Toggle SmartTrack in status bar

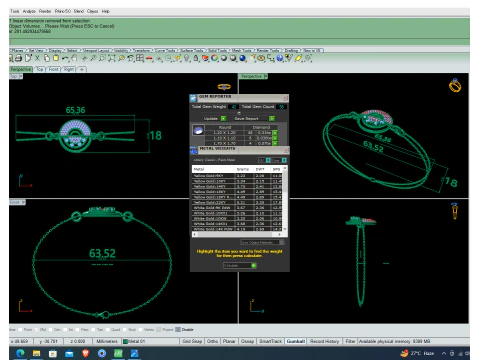270,341
